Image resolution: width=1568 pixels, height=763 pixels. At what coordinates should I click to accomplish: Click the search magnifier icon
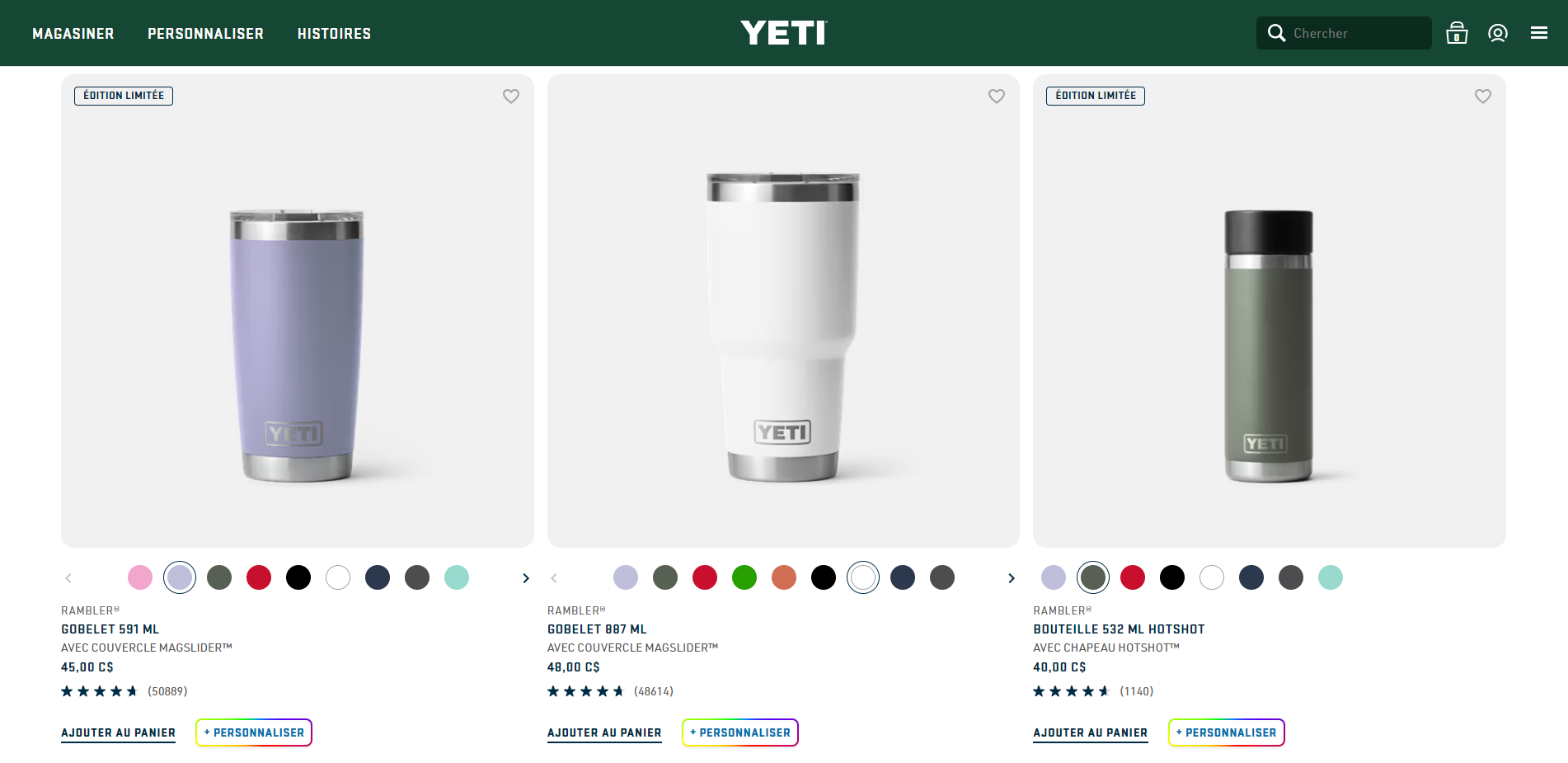click(1276, 33)
